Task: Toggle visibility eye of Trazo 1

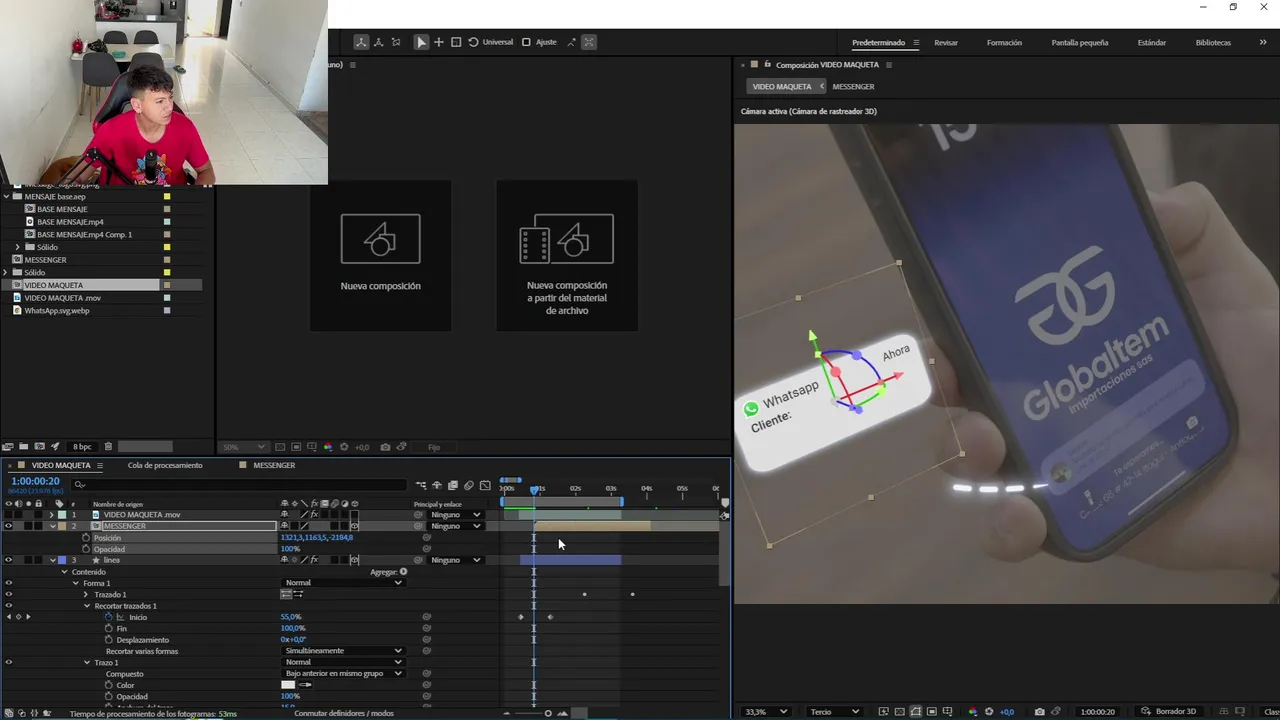Action: [8, 662]
